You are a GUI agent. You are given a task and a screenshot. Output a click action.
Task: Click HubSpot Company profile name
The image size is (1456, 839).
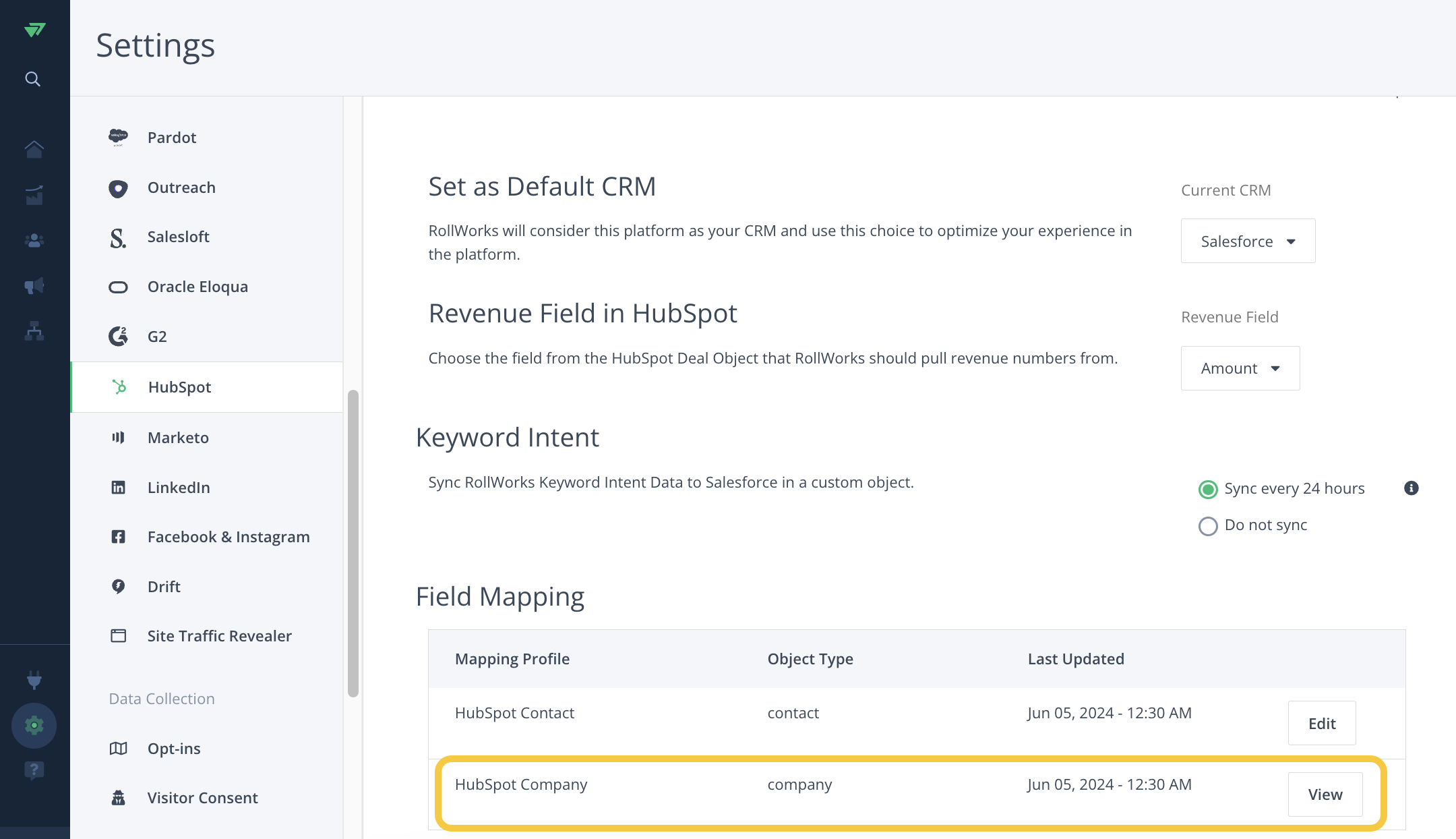[x=521, y=784]
